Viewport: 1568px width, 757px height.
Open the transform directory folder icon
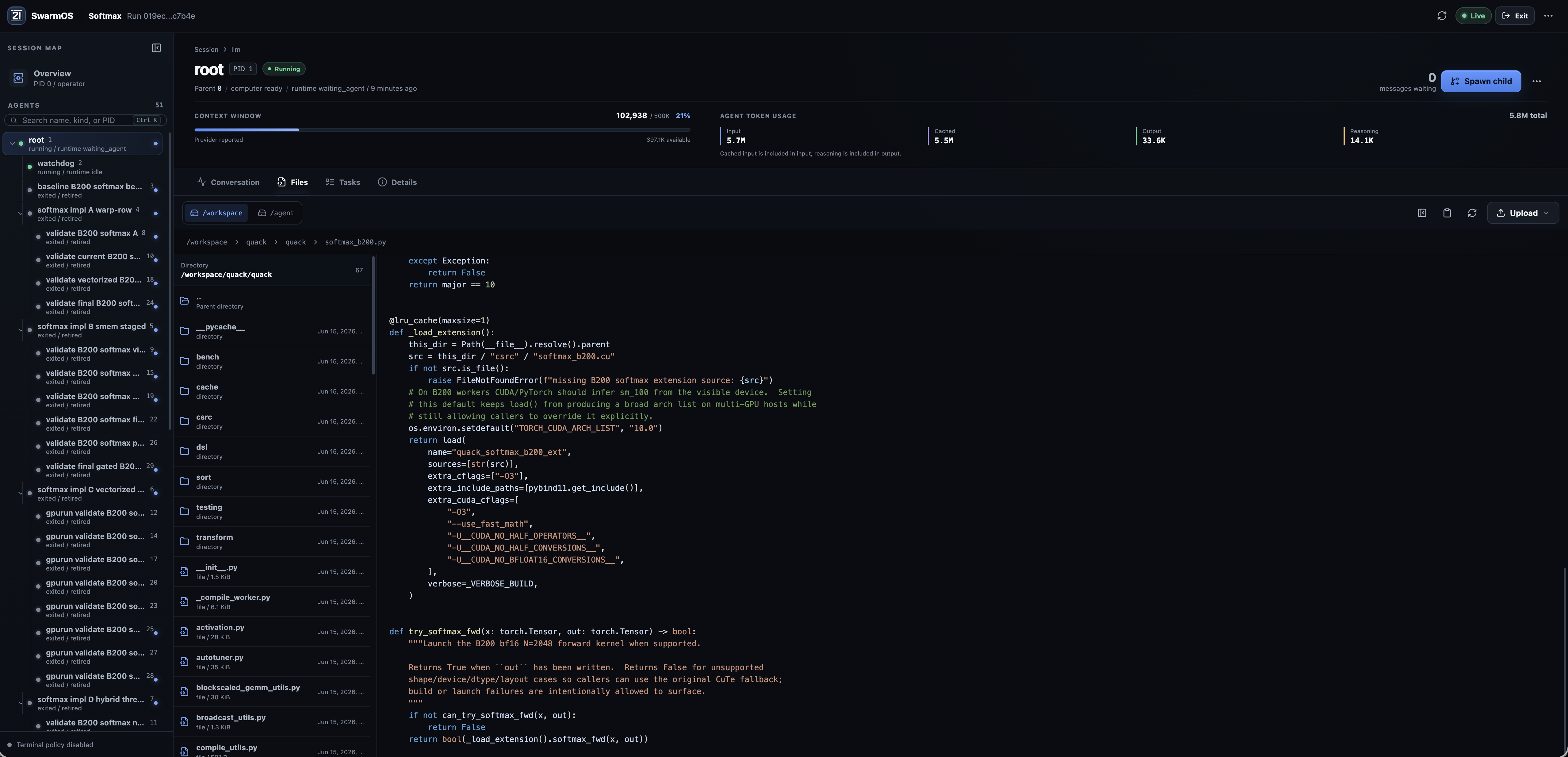(185, 541)
